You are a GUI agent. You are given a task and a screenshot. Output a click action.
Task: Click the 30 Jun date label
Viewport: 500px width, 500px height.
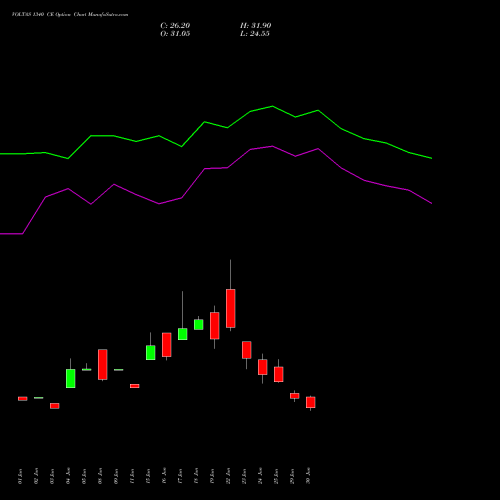[308, 476]
